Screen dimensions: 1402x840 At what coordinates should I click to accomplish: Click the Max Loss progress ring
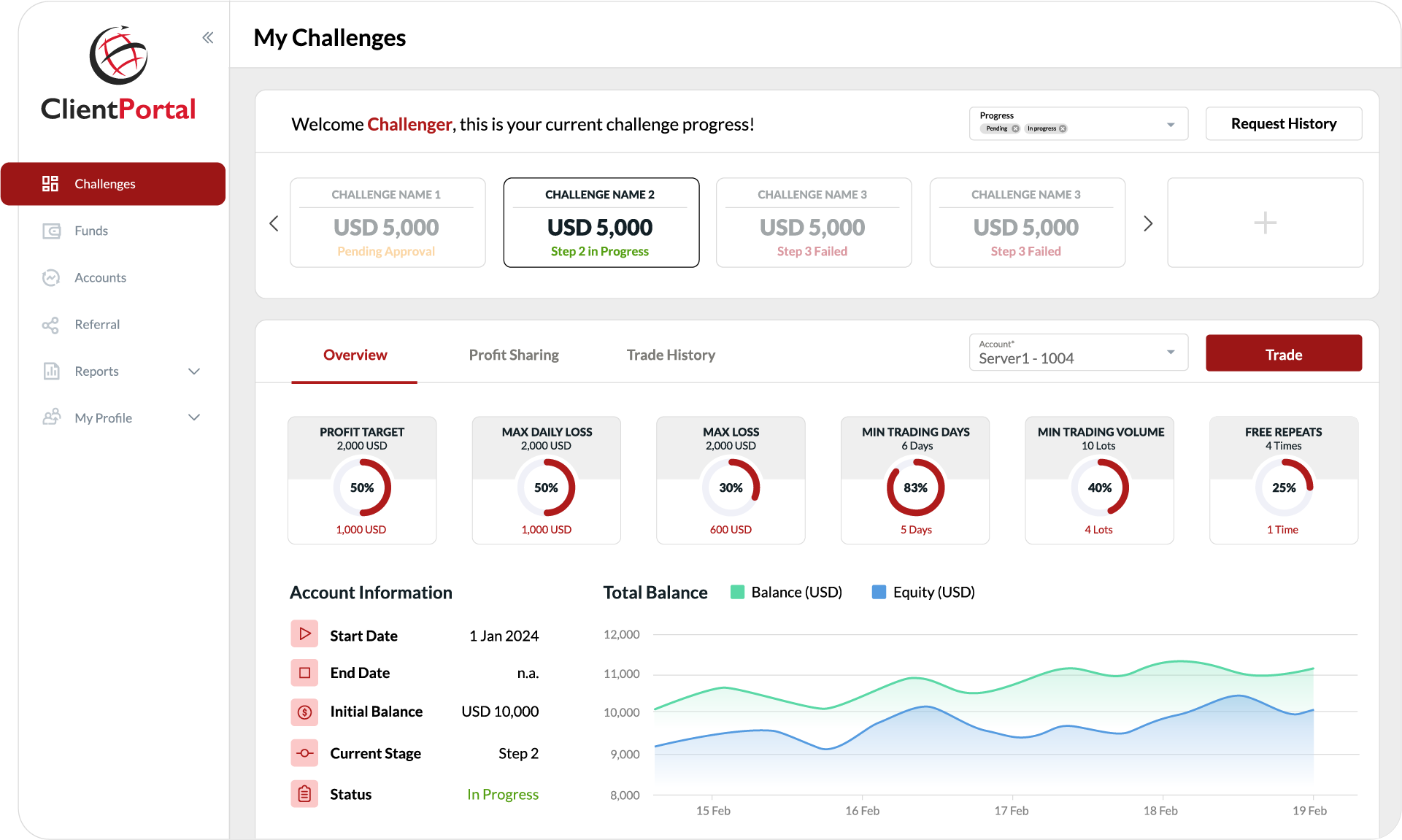731,488
